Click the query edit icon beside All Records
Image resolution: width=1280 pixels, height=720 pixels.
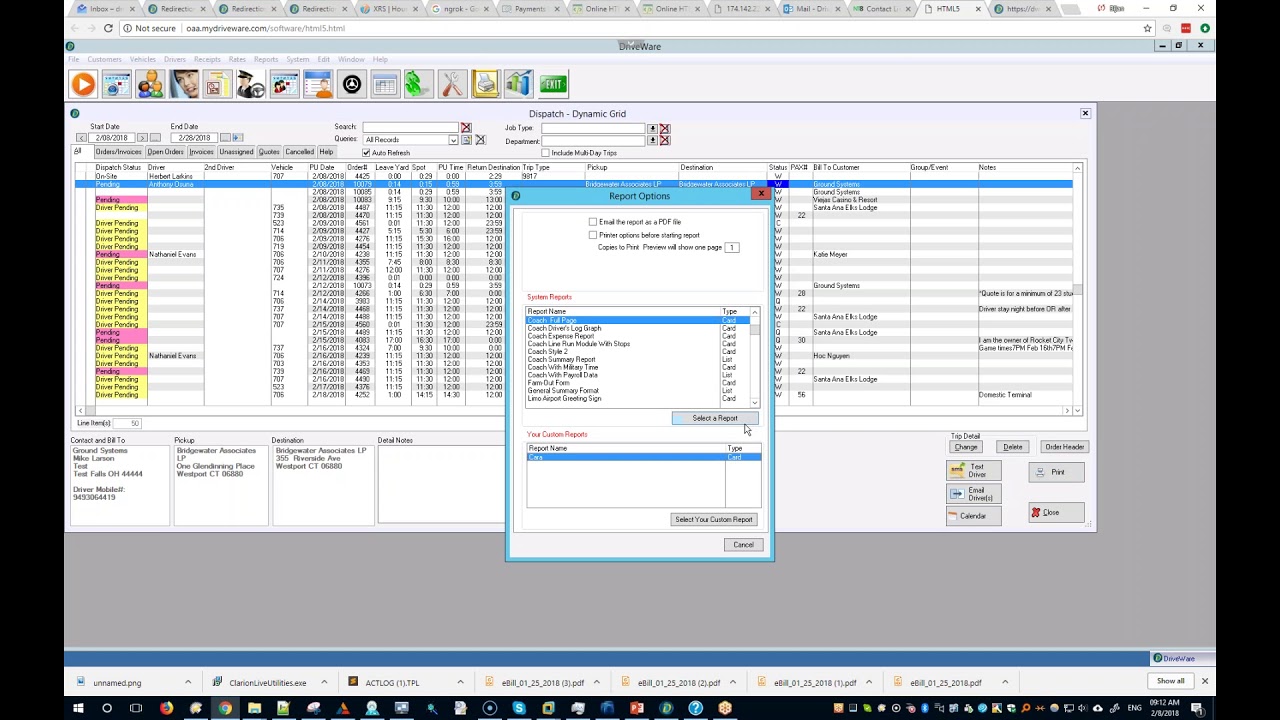[466, 140]
